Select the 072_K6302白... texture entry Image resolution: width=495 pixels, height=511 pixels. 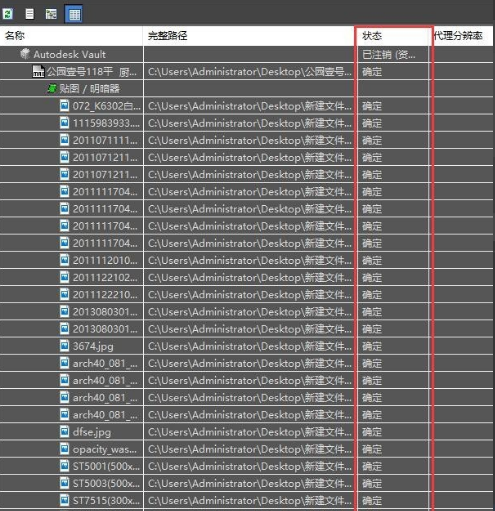[106, 106]
